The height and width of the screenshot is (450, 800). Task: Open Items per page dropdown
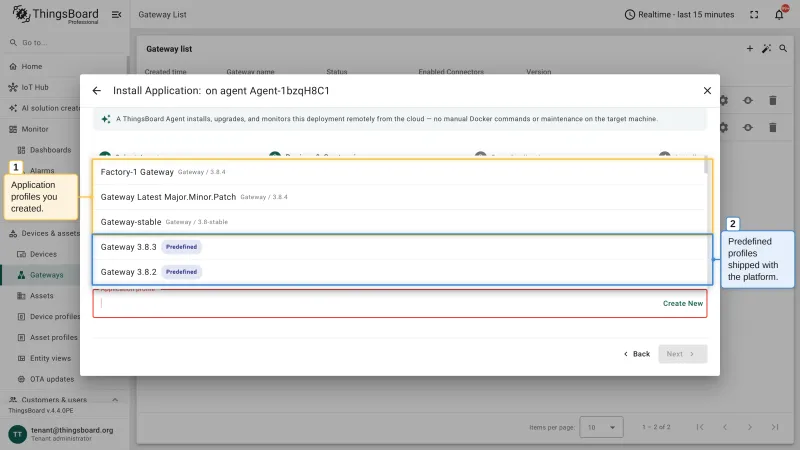[601, 427]
